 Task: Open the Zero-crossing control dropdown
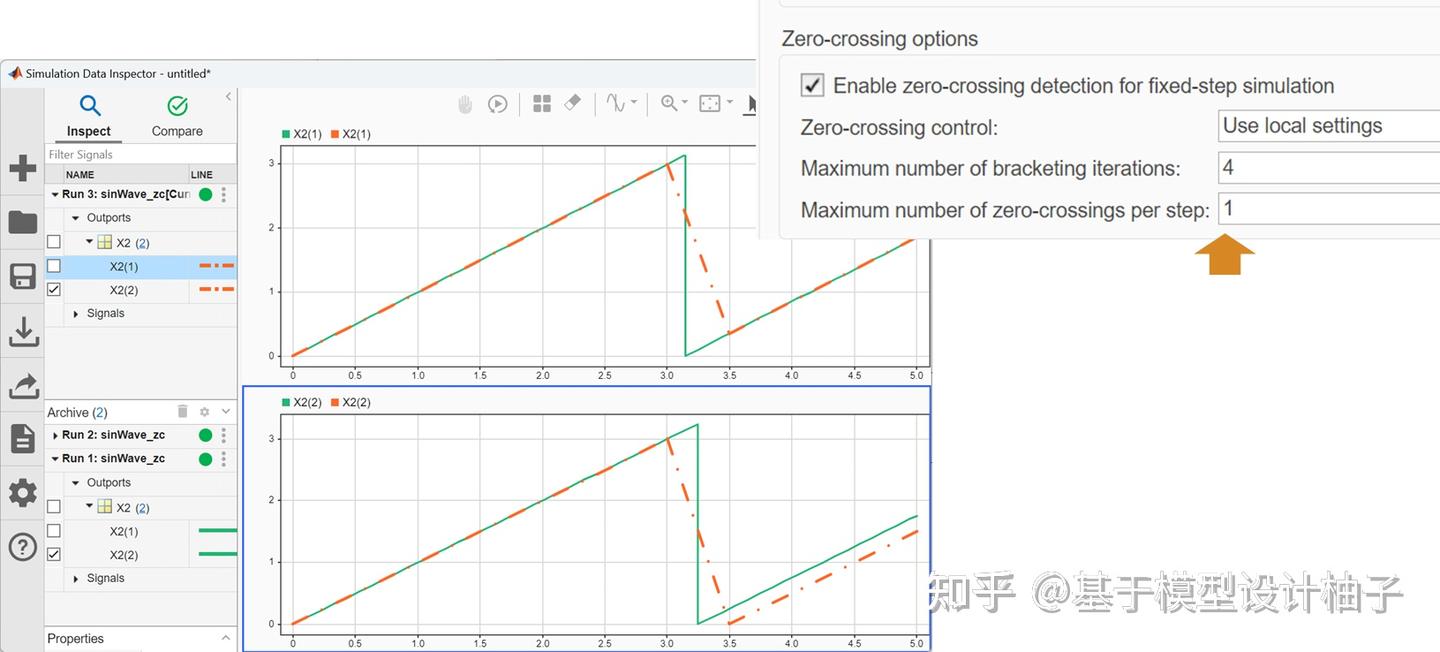pyautogui.click(x=1329, y=126)
